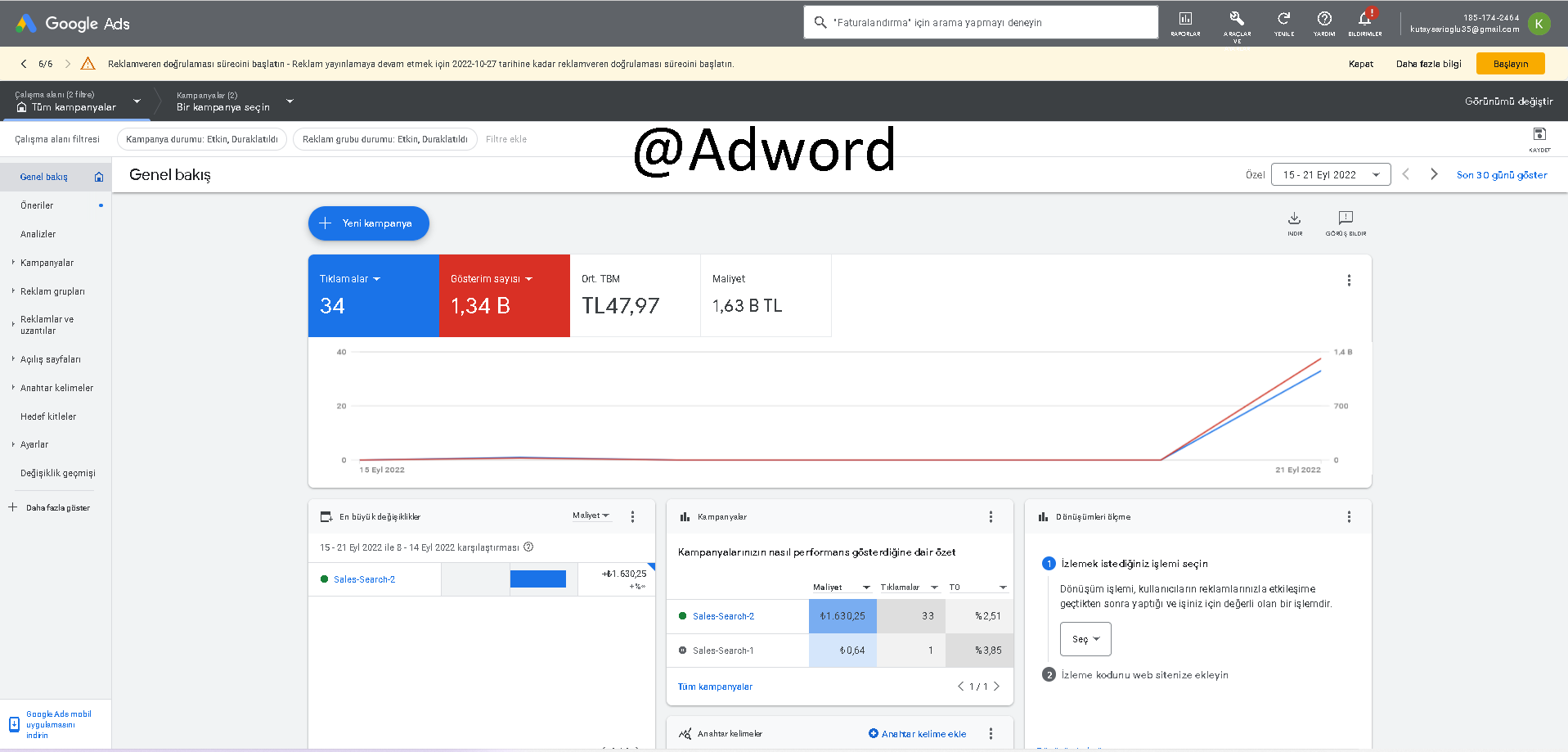This screenshot has height=752, width=1568.
Task: Click the mobile app download icon
Action: 14,724
